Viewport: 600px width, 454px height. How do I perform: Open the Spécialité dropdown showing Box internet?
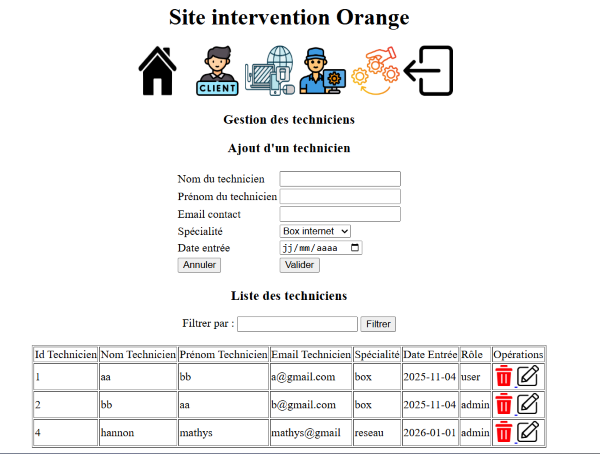(x=315, y=231)
